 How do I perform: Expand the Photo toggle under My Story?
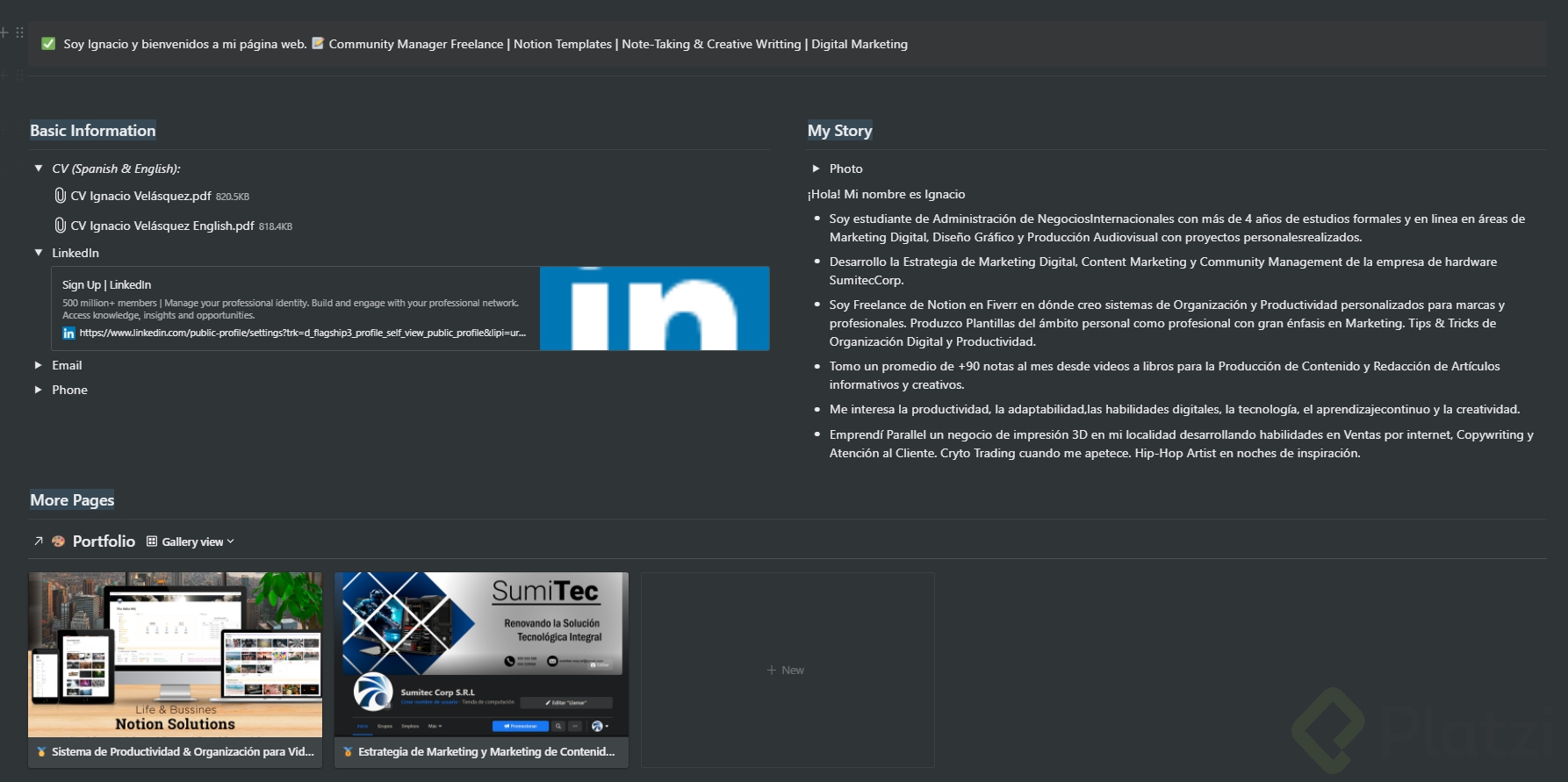tap(816, 169)
